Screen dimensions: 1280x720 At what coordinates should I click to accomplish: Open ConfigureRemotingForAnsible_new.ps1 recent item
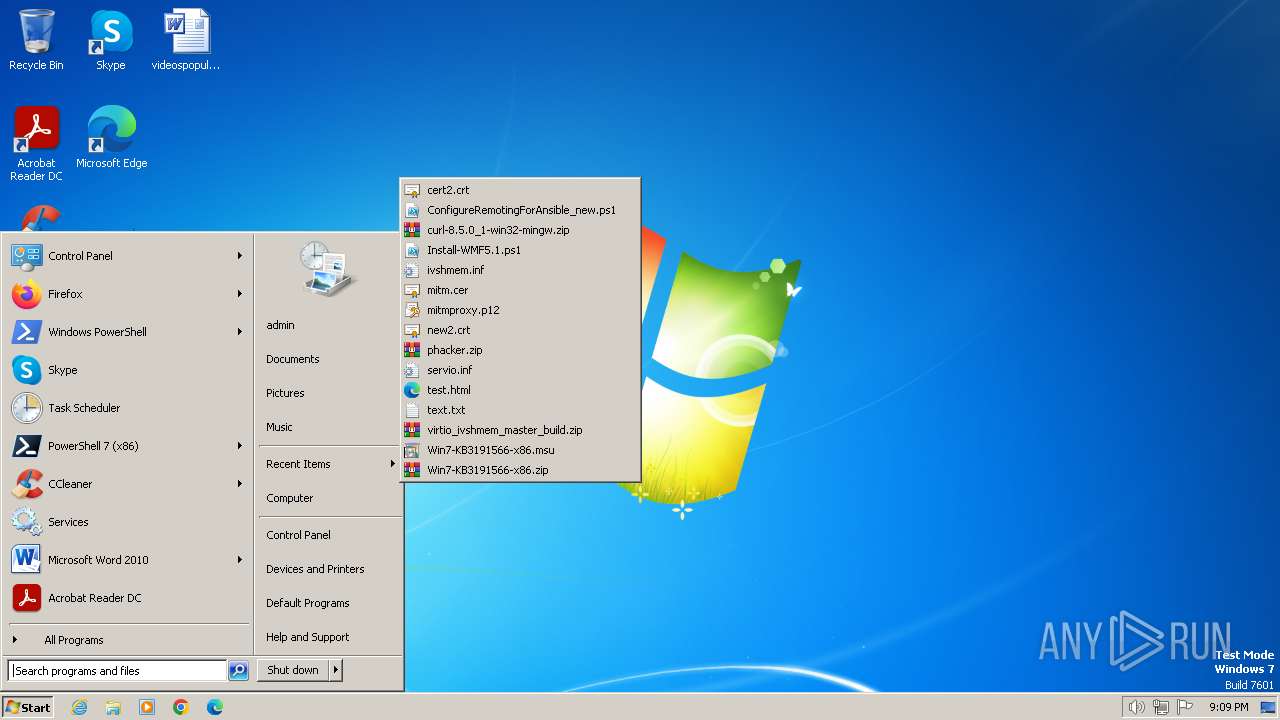pos(519,210)
